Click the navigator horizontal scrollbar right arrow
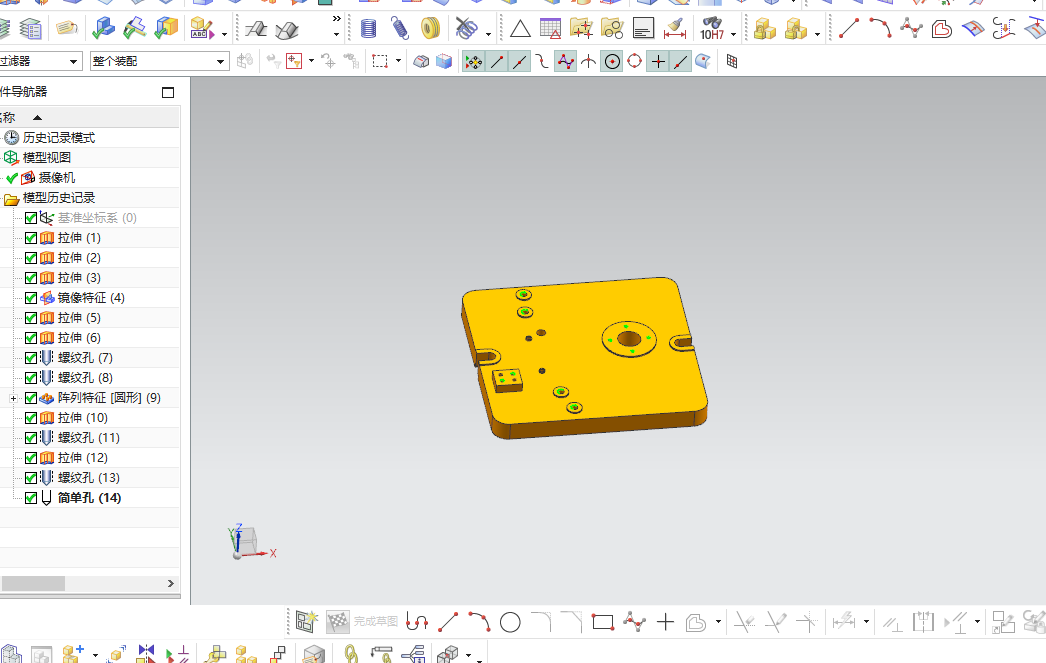This screenshot has width=1046, height=663. pyautogui.click(x=171, y=584)
